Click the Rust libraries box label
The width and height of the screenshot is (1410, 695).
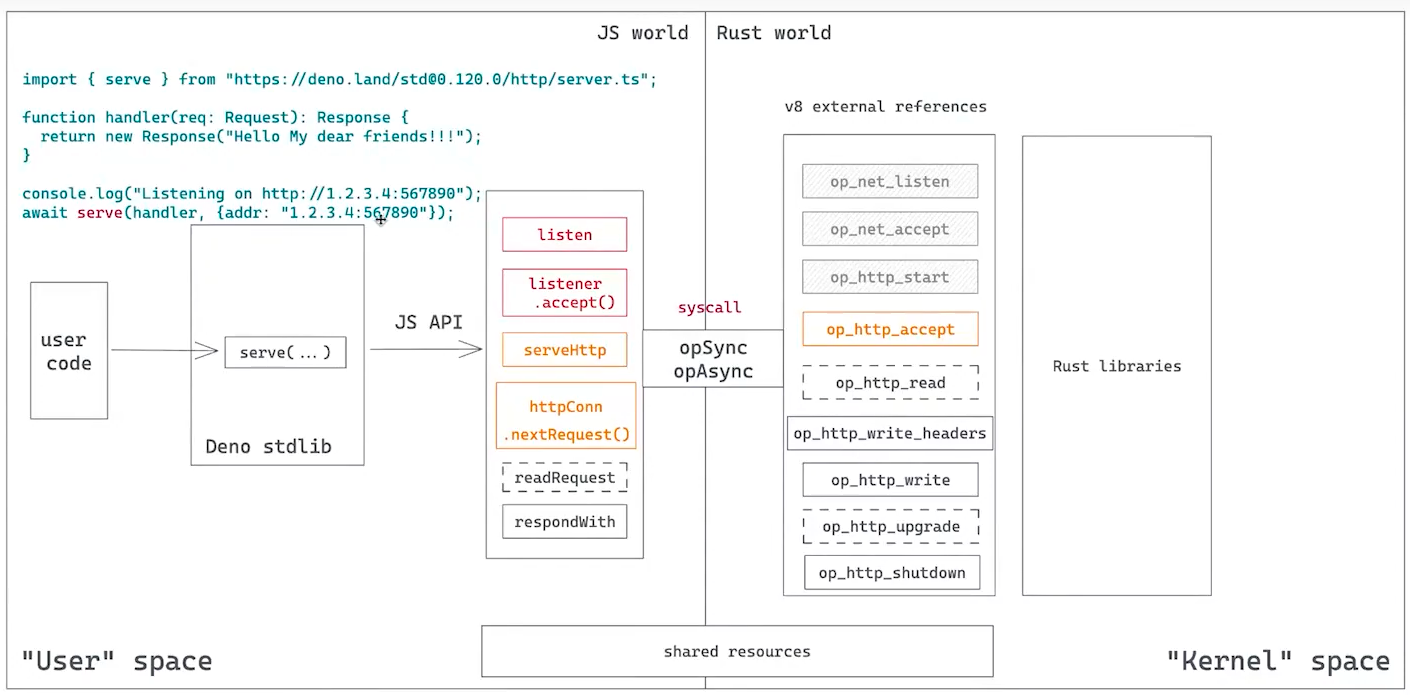click(x=1116, y=366)
